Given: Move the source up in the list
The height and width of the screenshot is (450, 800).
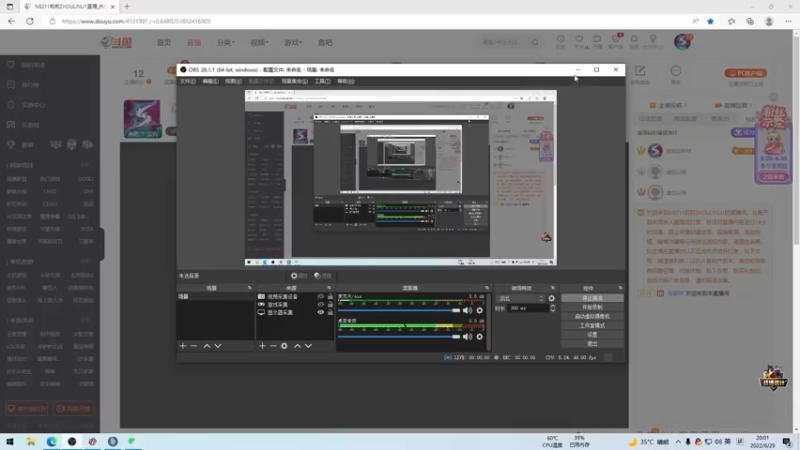Looking at the screenshot, I should tap(297, 346).
